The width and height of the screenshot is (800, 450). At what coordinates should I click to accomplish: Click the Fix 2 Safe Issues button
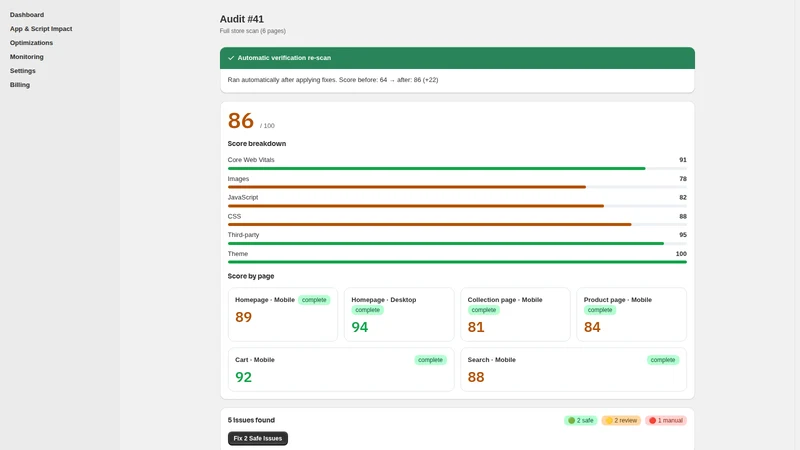tap(258, 438)
